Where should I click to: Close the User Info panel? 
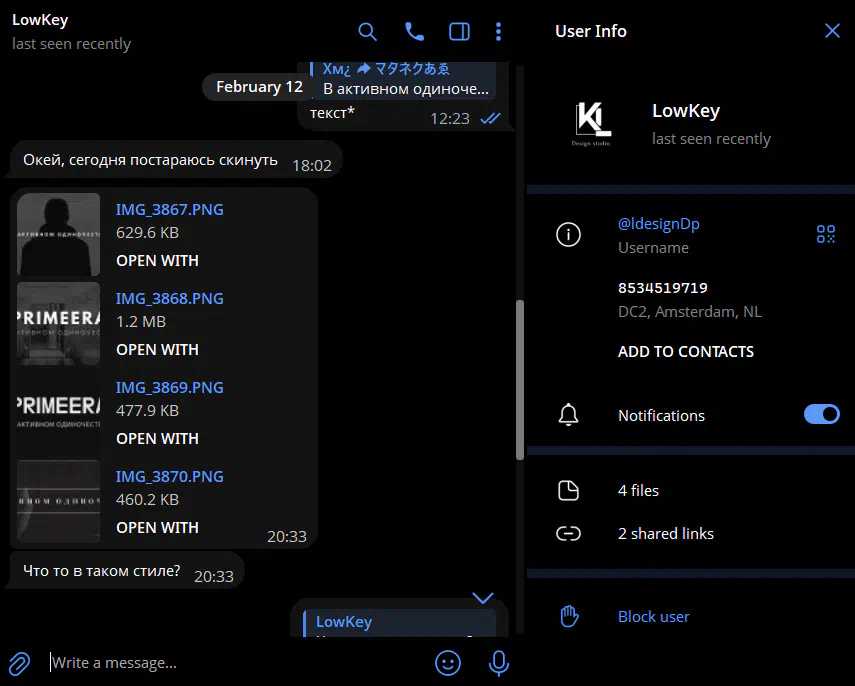(832, 31)
